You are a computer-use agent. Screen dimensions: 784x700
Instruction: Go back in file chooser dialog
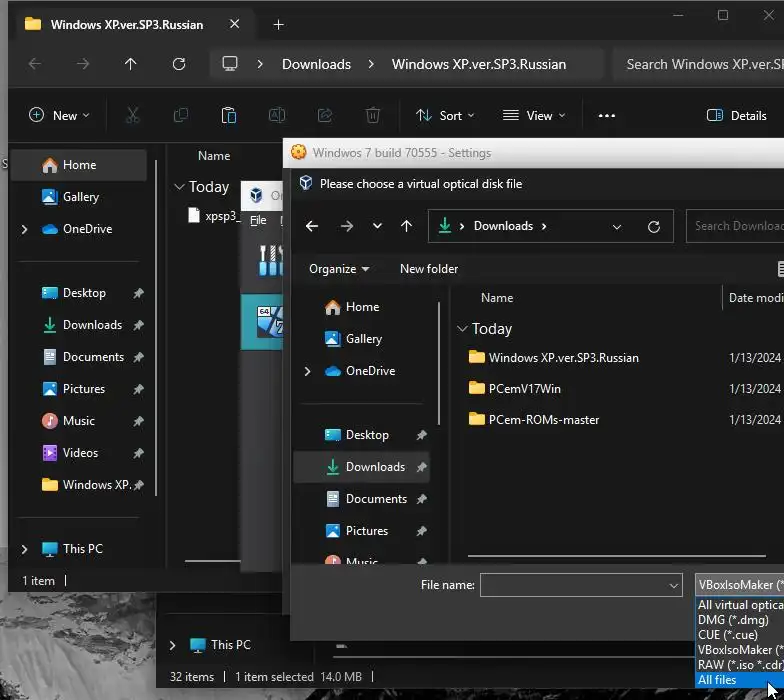click(x=312, y=226)
